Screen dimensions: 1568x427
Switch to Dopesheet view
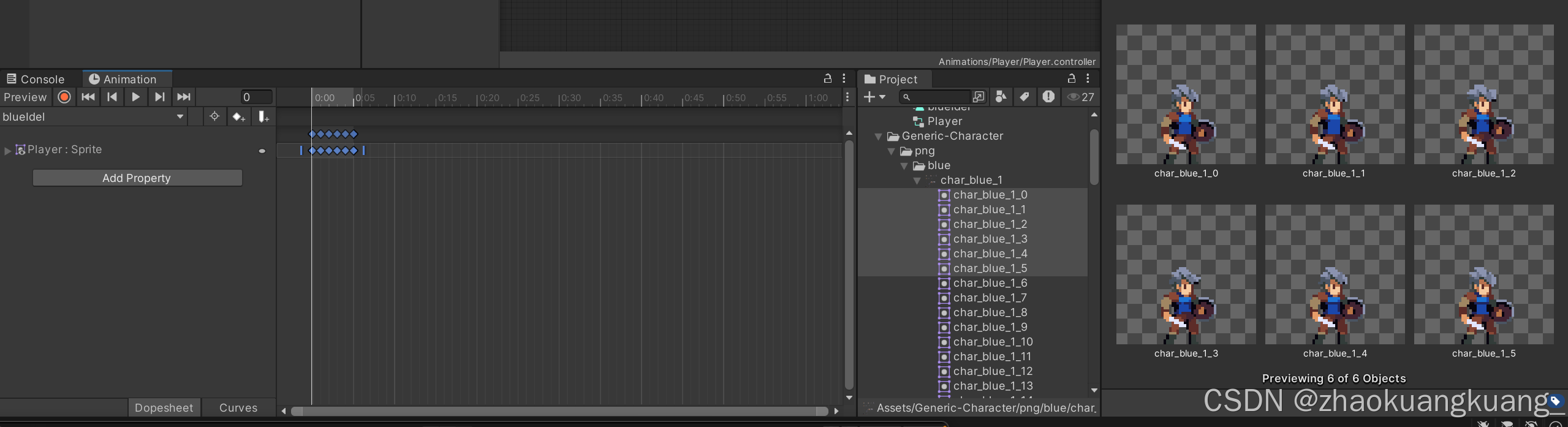[x=164, y=407]
